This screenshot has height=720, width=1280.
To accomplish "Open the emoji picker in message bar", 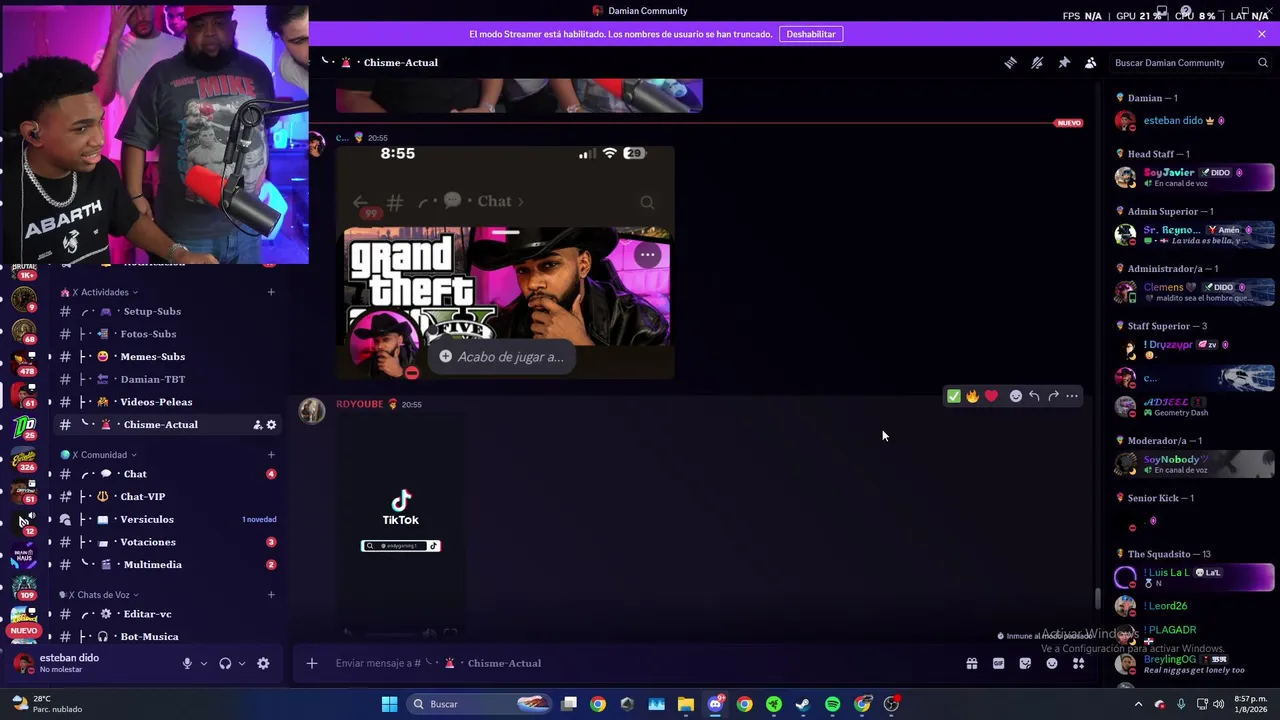I will pyautogui.click(x=1051, y=663).
